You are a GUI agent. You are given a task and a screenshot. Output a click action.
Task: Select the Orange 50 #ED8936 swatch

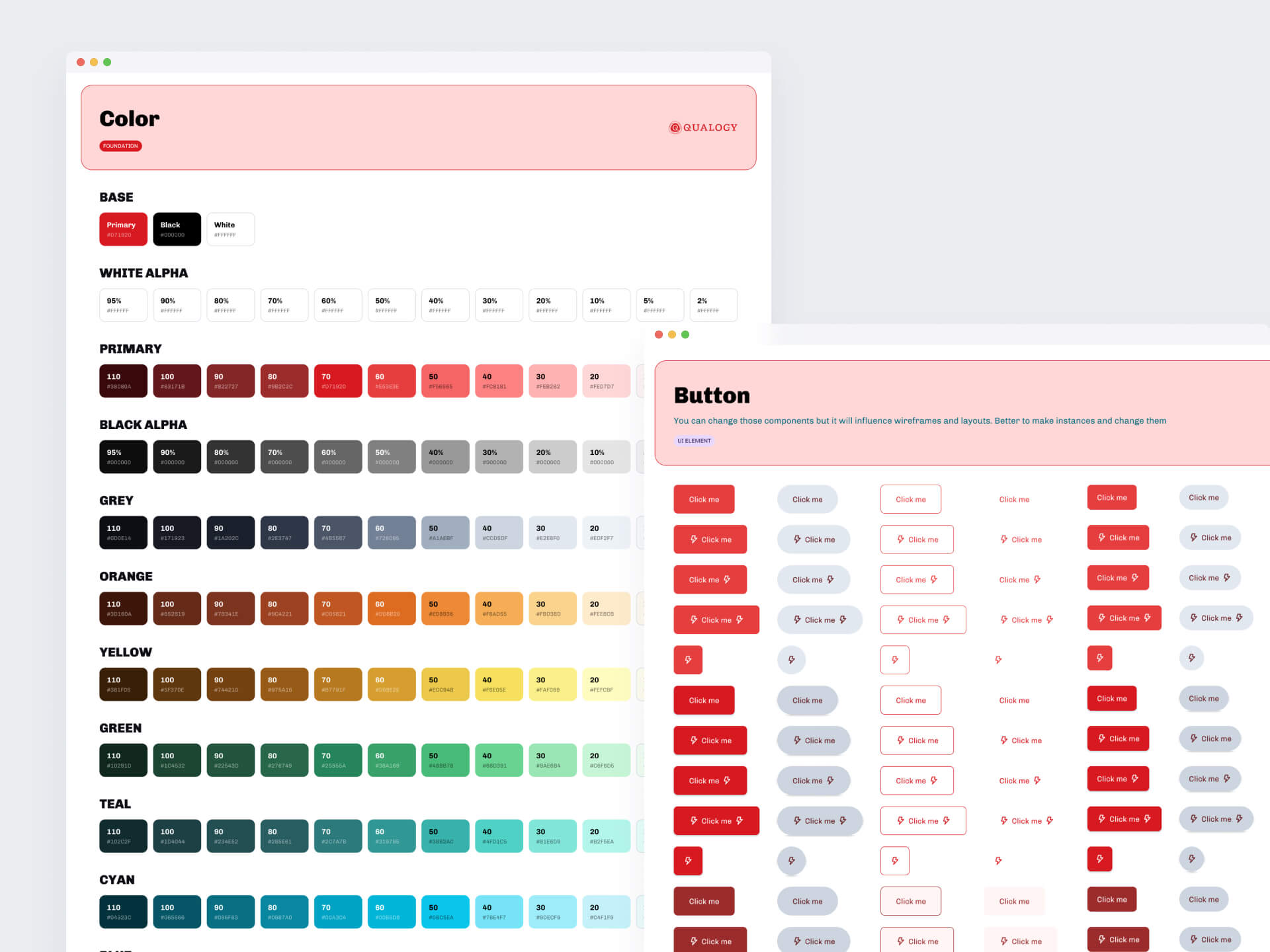[445, 608]
